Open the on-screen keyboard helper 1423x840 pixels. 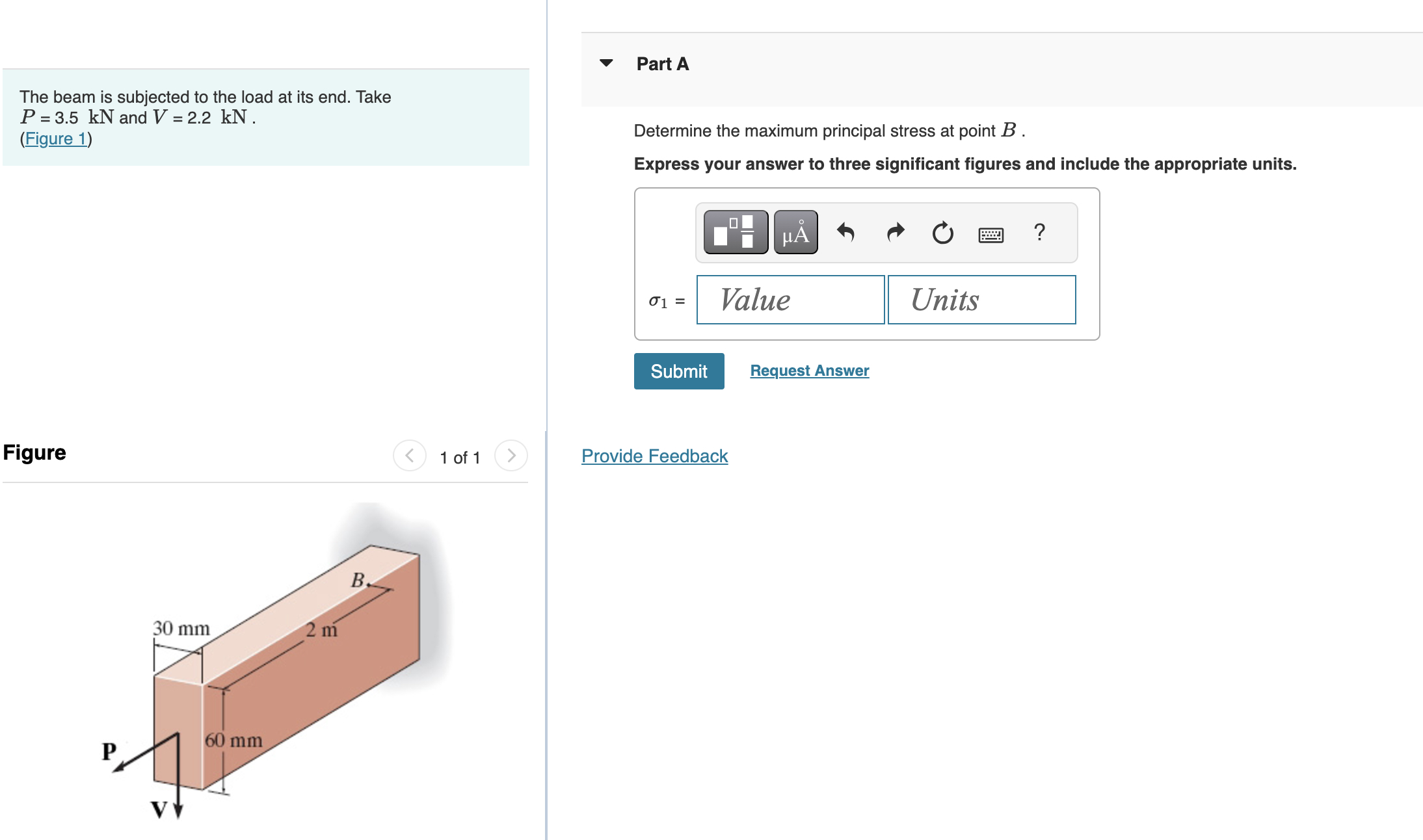(991, 233)
